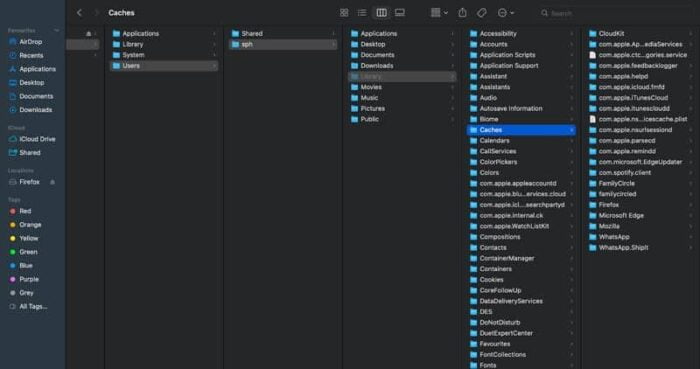
Task: Click the Edit Tags icon
Action: tap(481, 13)
